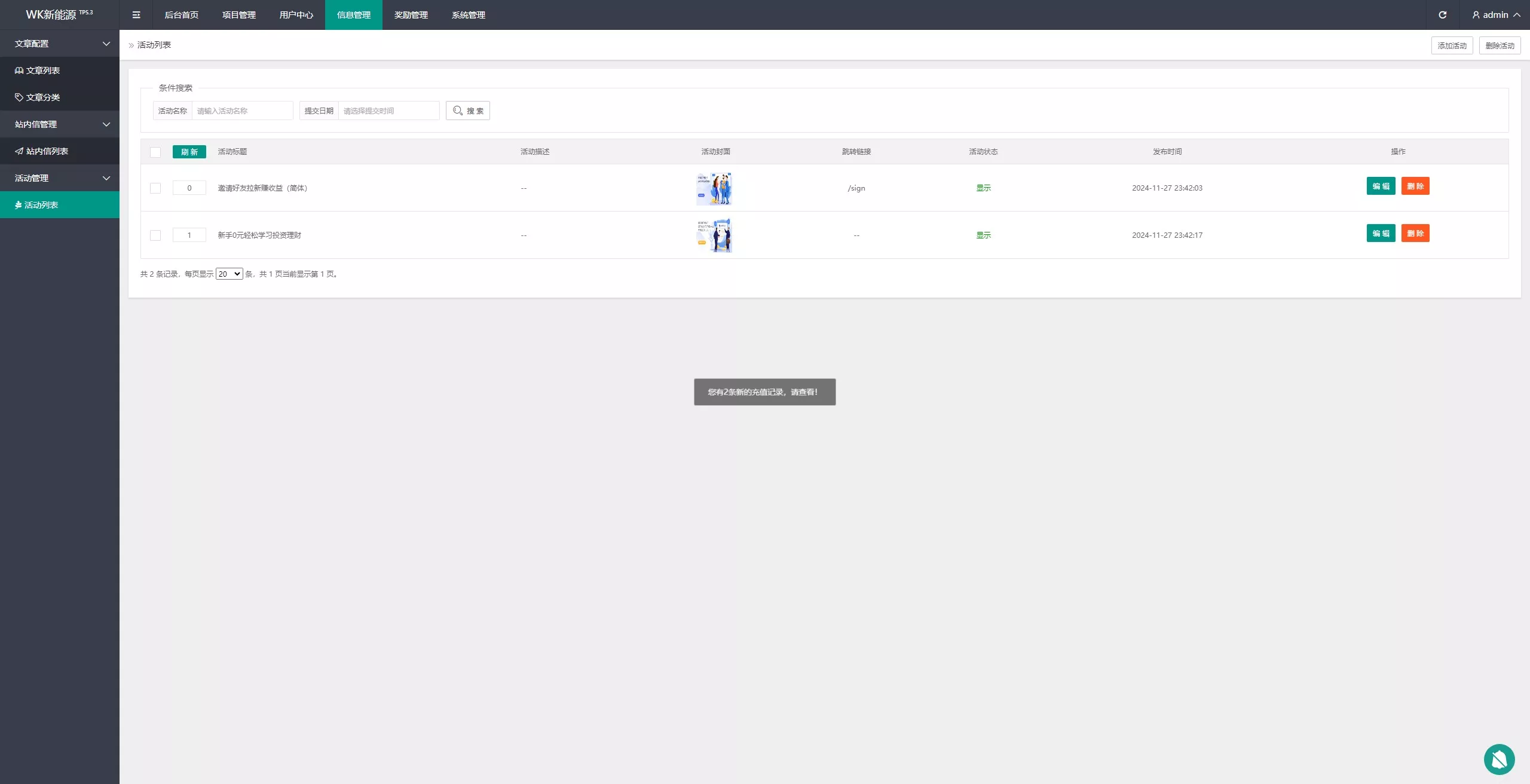The image size is (1530, 784).
Task: Toggle the select-all checkbox in the table header
Action: coord(155,152)
